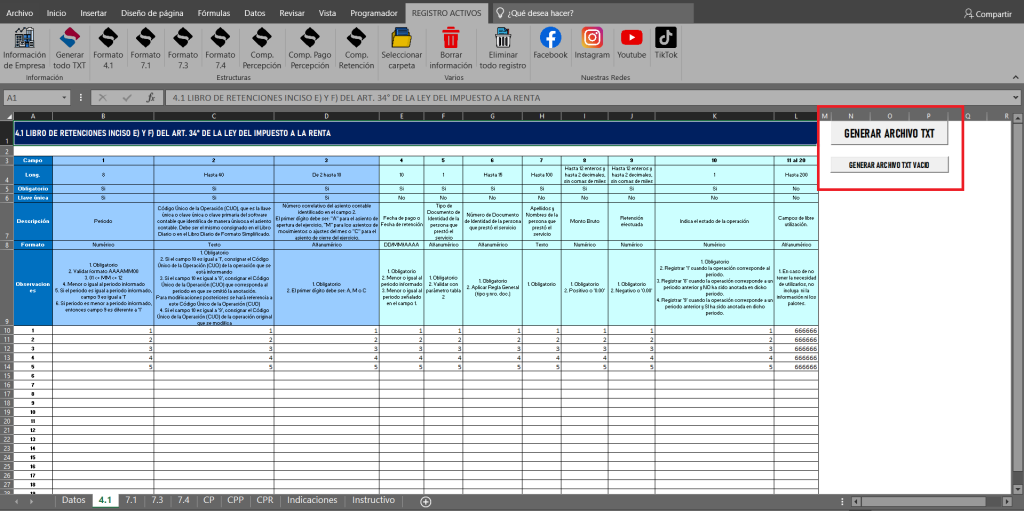Switch to the Inicio ribbon tab
This screenshot has width=1024, height=511.
57,13
